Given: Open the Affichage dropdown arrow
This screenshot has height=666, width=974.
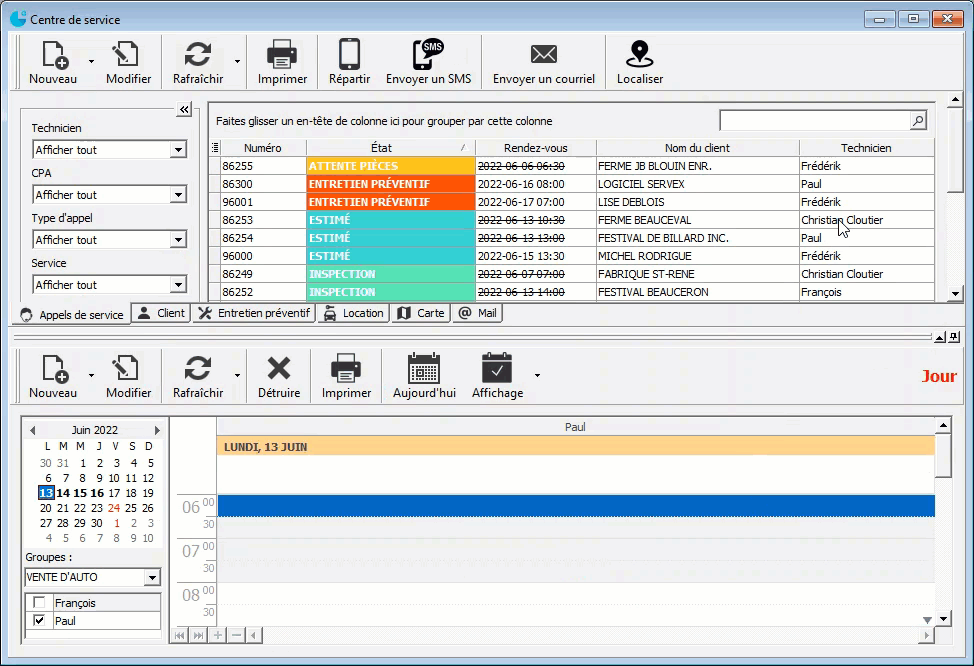Looking at the screenshot, I should [x=537, y=376].
